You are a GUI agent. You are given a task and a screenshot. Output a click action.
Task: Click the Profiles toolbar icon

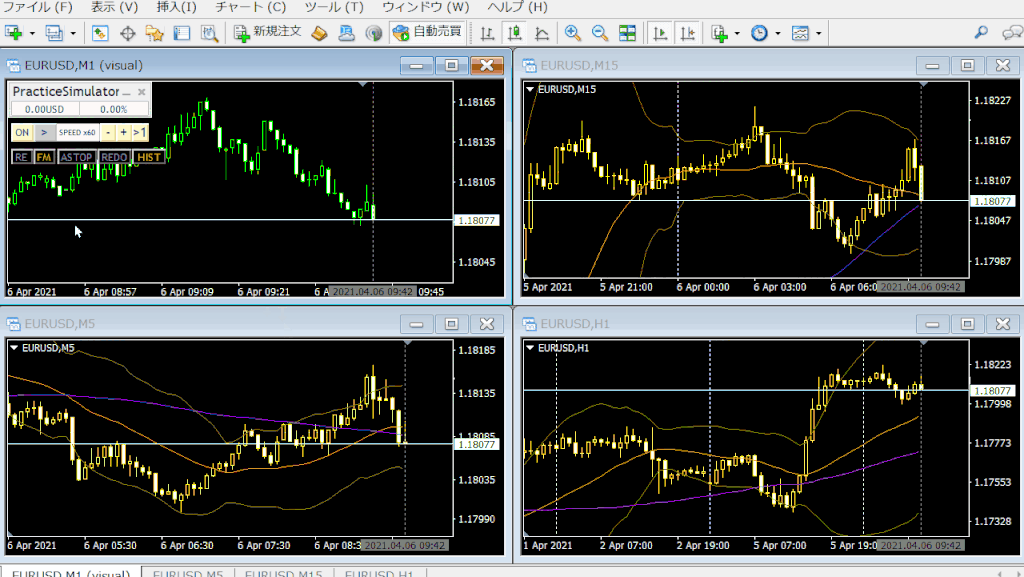pos(54,33)
